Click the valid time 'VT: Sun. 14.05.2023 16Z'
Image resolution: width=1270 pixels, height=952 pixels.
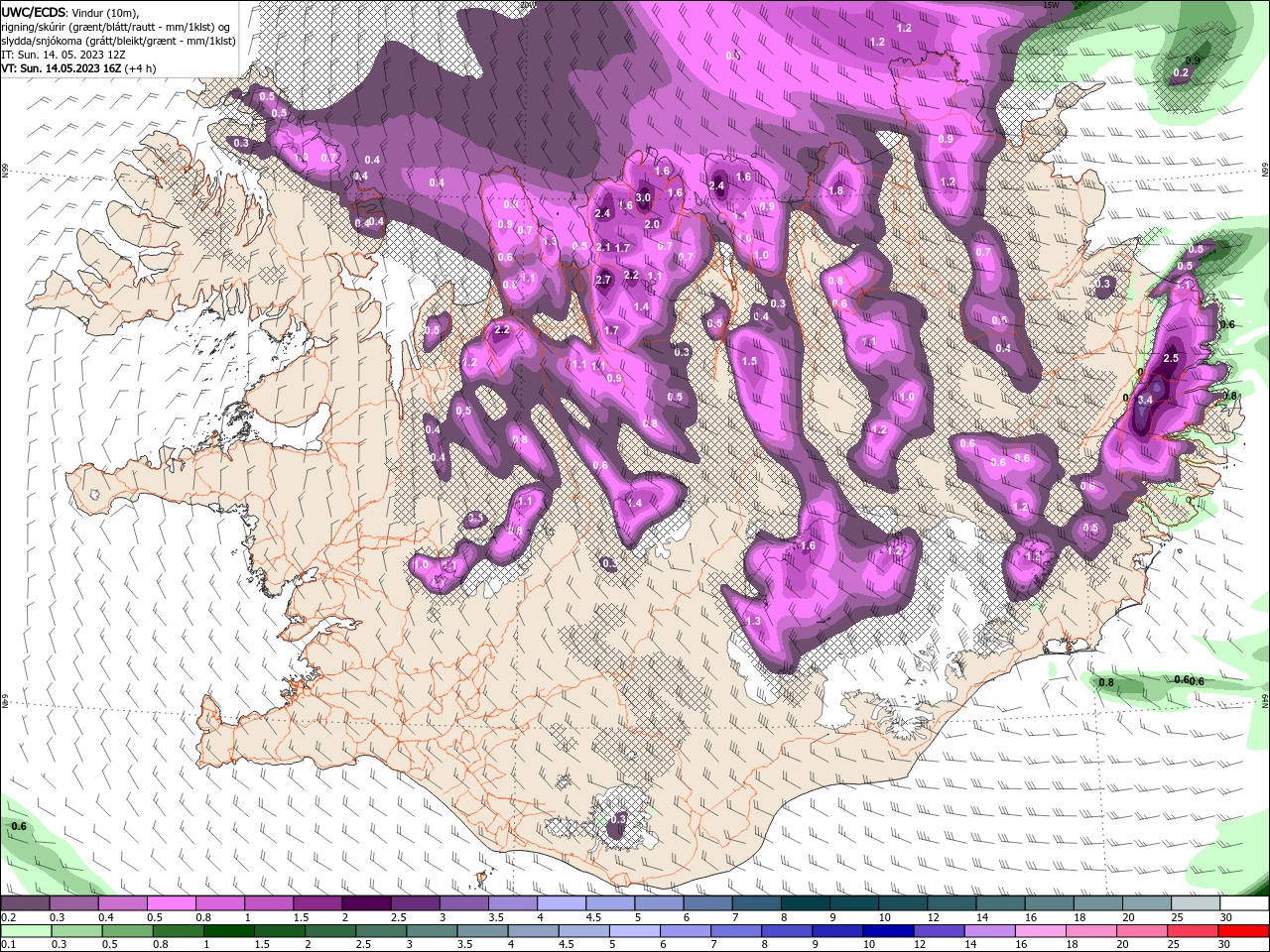point(62,68)
